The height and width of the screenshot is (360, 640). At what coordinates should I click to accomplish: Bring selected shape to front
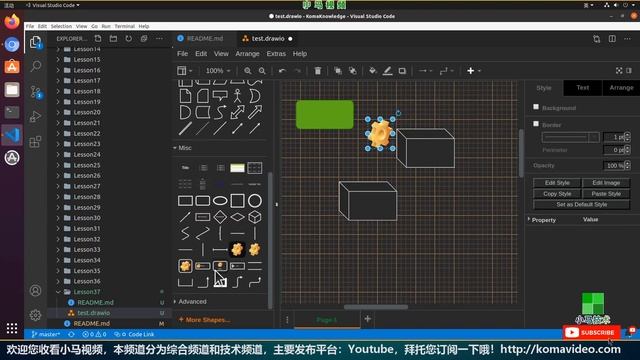(338, 71)
